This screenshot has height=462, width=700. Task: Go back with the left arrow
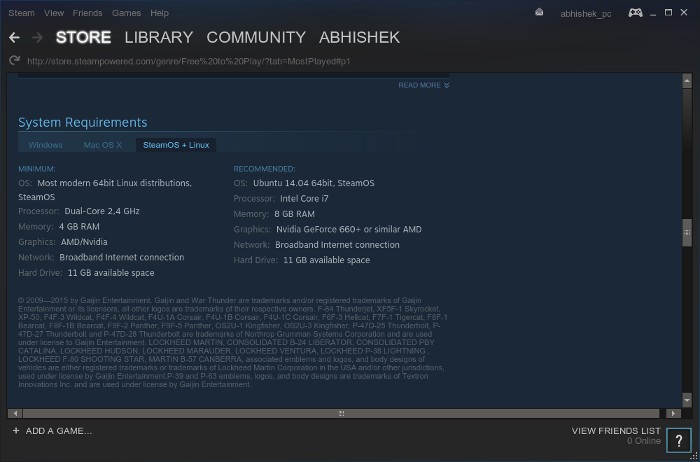tap(14, 37)
